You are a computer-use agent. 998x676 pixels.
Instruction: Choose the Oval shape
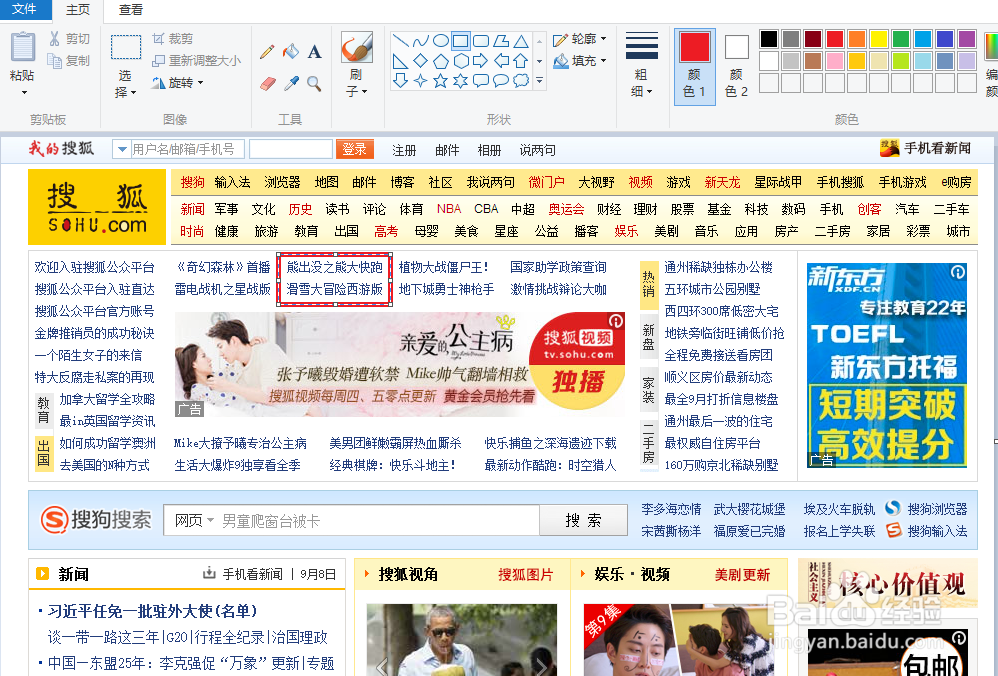pos(441,41)
